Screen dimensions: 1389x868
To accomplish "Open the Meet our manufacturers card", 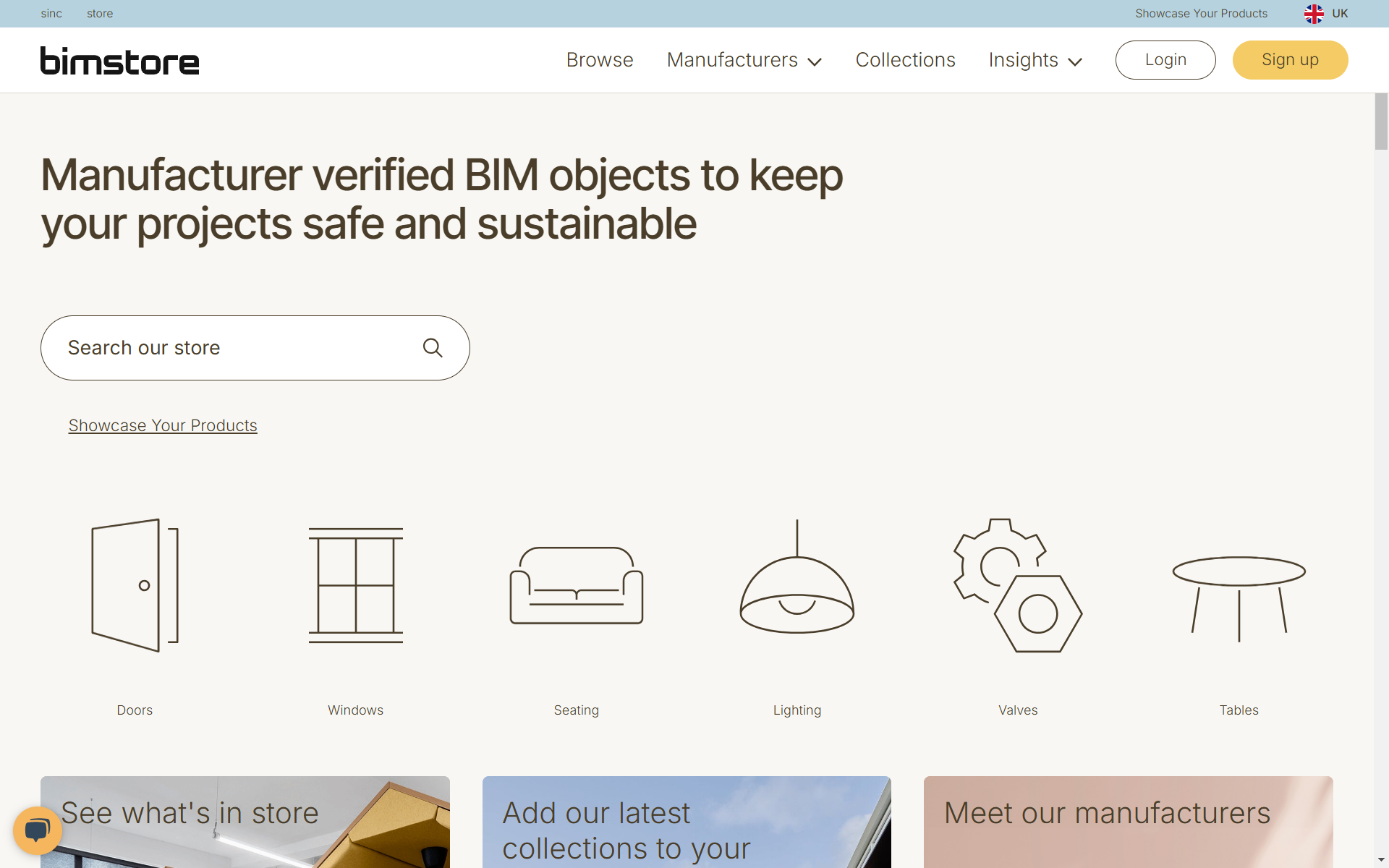I will [1127, 822].
